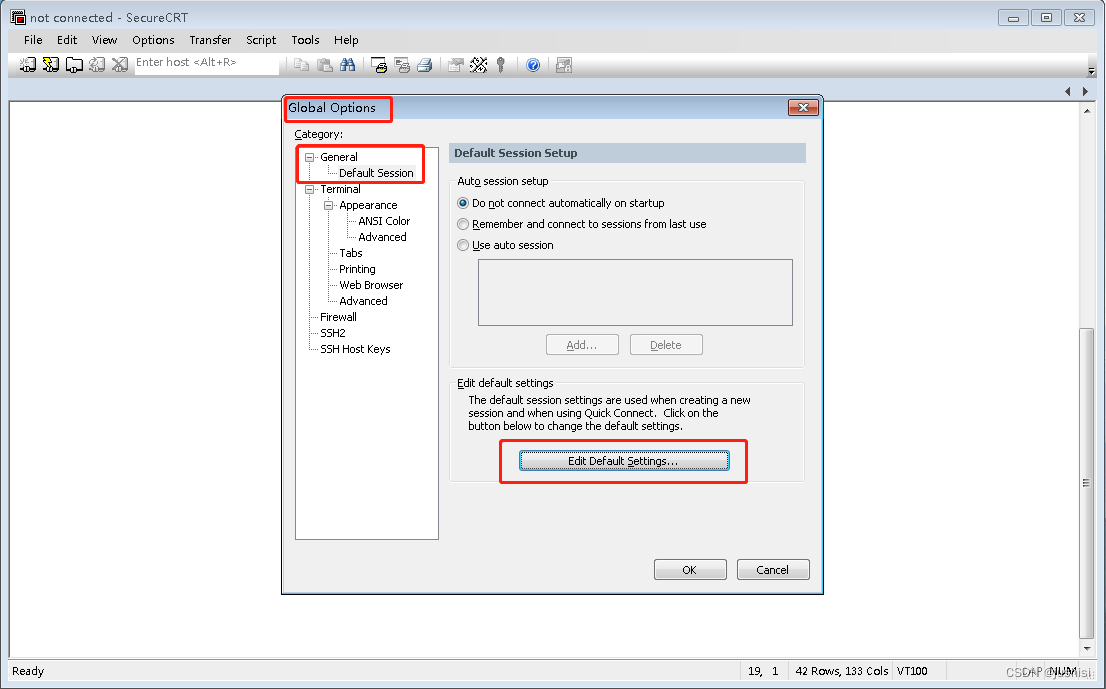Click the OK button
Screen dimensions: 1106x689
point(690,570)
